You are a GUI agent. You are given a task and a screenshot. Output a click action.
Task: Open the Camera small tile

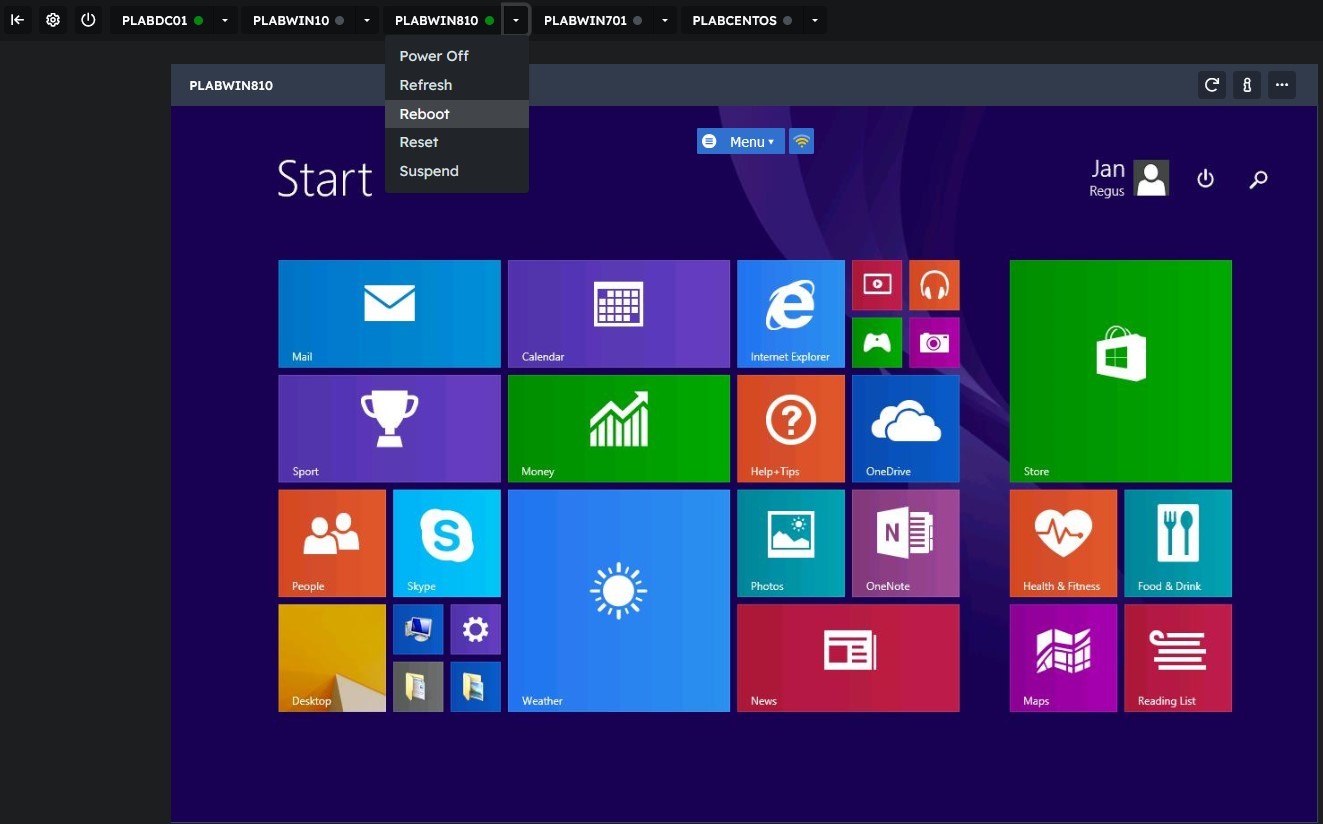click(934, 343)
